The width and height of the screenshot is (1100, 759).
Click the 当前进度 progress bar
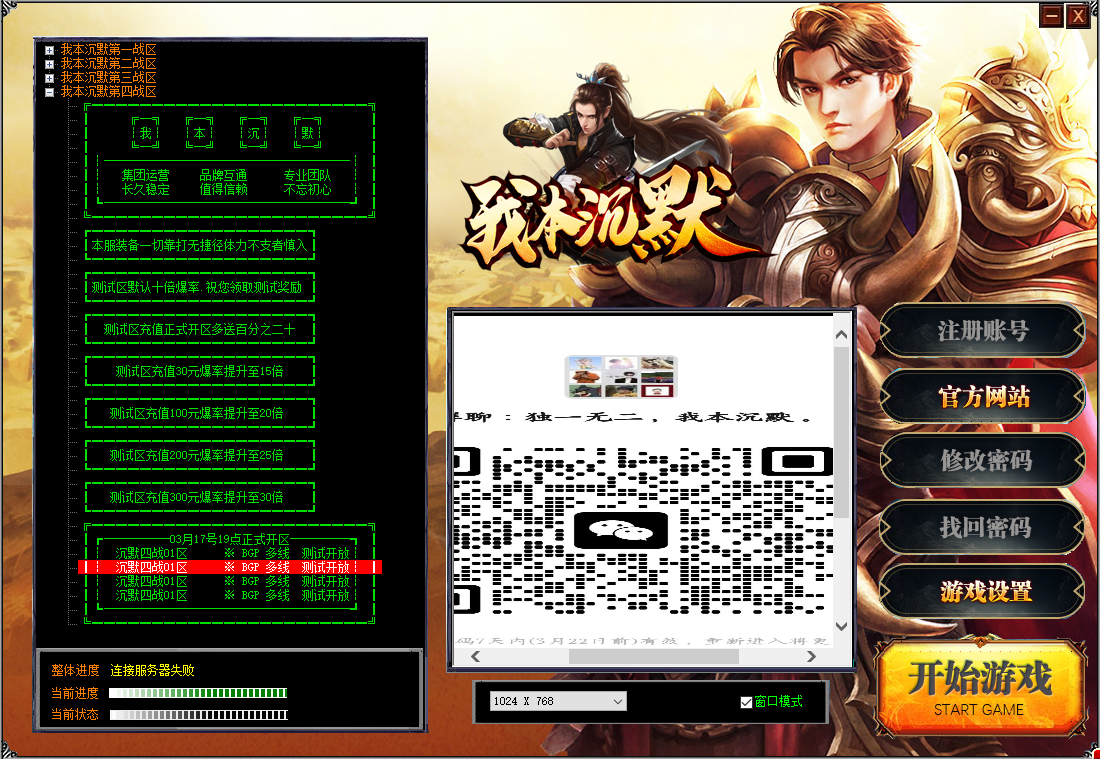pos(198,693)
